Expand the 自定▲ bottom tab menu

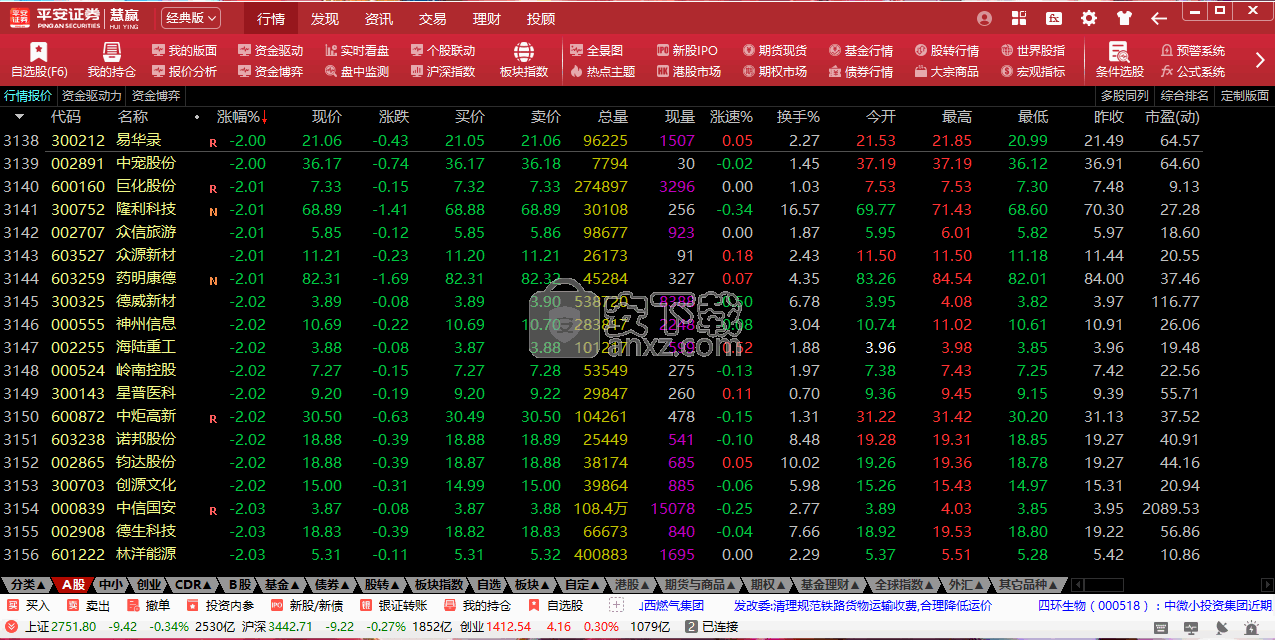pyautogui.click(x=583, y=584)
